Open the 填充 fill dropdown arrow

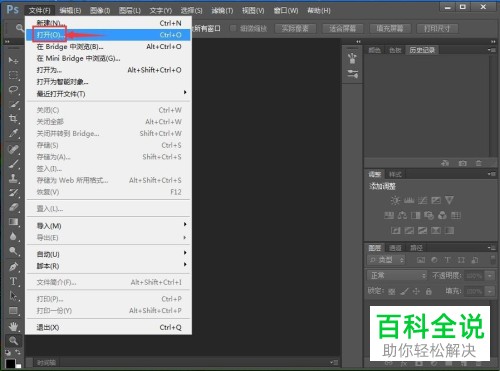[x=490, y=291]
